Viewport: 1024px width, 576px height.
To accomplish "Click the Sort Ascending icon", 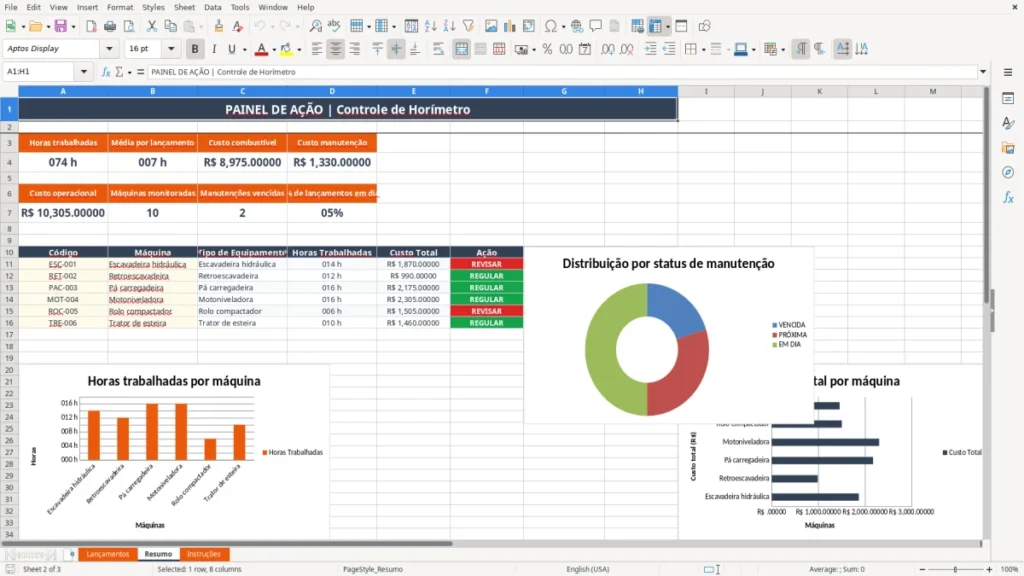I will tap(430, 26).
